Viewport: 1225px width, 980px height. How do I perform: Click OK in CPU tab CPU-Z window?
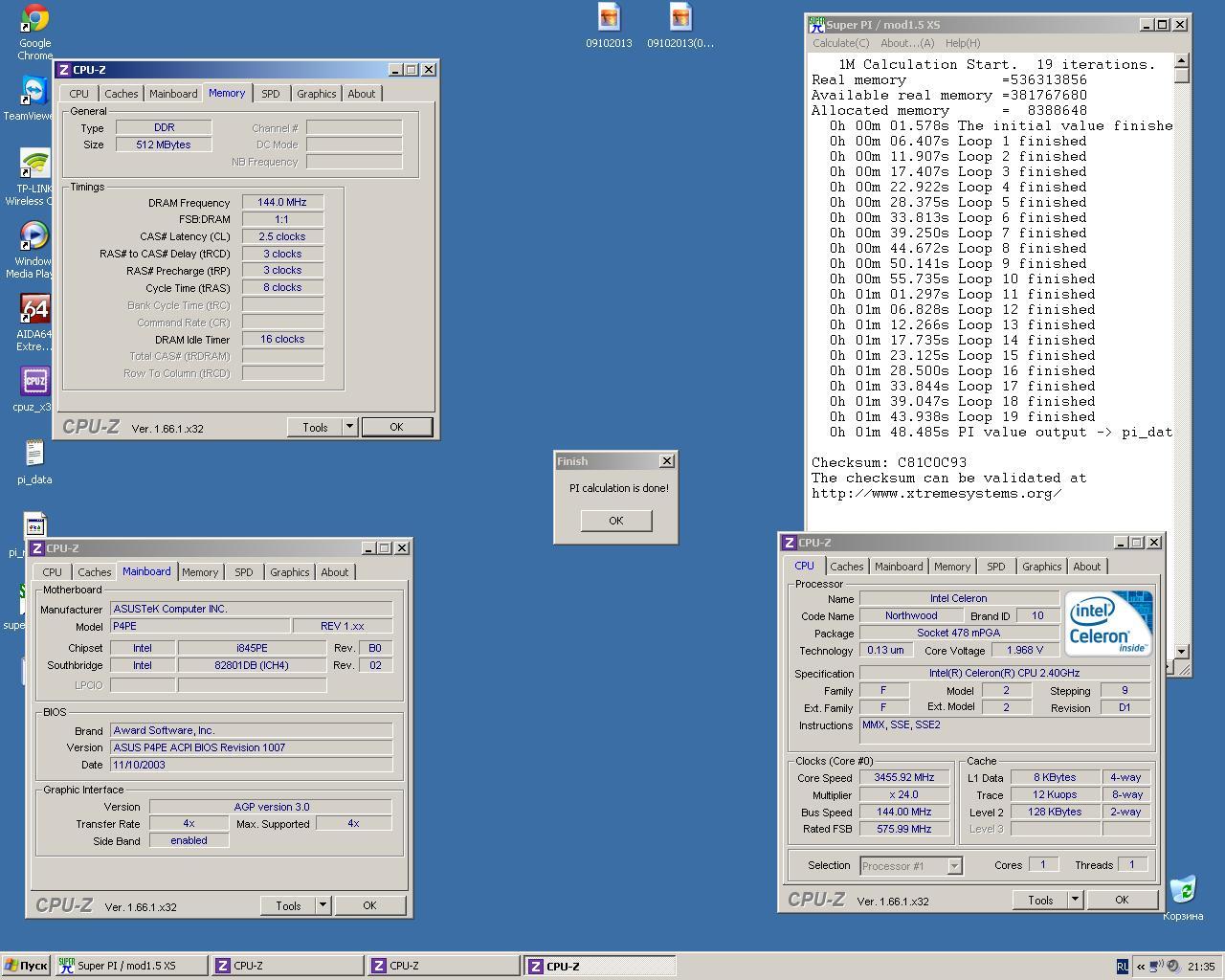coord(1122,900)
